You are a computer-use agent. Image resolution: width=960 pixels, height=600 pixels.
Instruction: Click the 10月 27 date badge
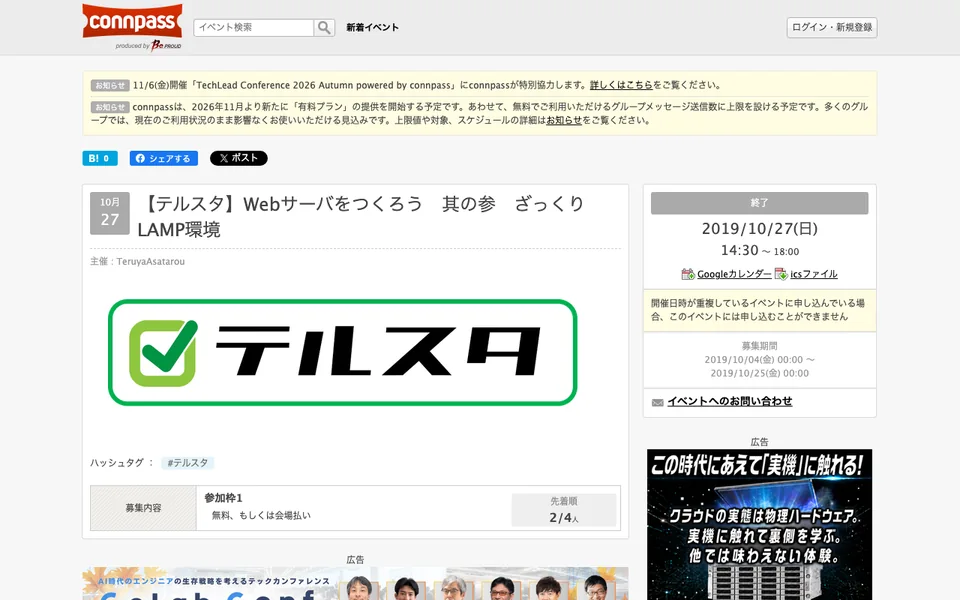tap(110, 213)
